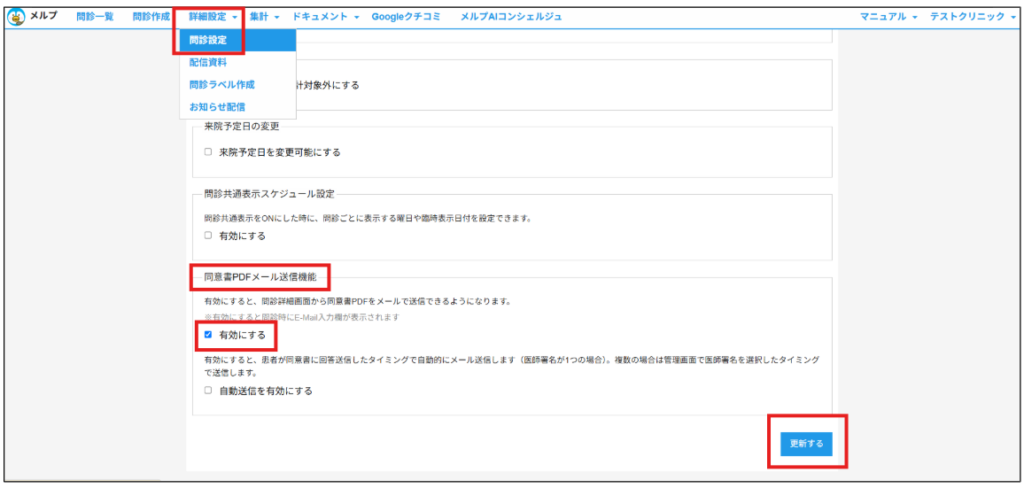Click the E-Mail入力欄 gray note text
Viewport: 1024px width, 488px height.
coord(302,317)
